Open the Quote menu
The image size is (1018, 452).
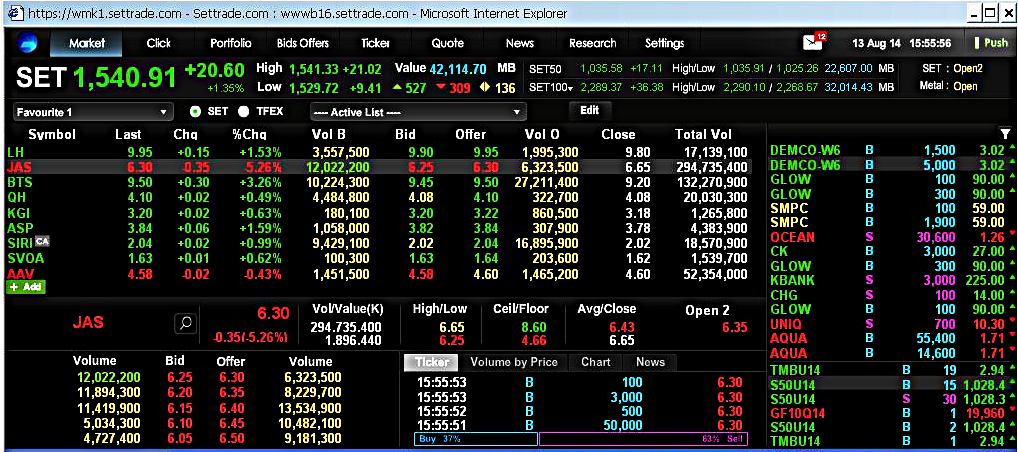tap(448, 44)
